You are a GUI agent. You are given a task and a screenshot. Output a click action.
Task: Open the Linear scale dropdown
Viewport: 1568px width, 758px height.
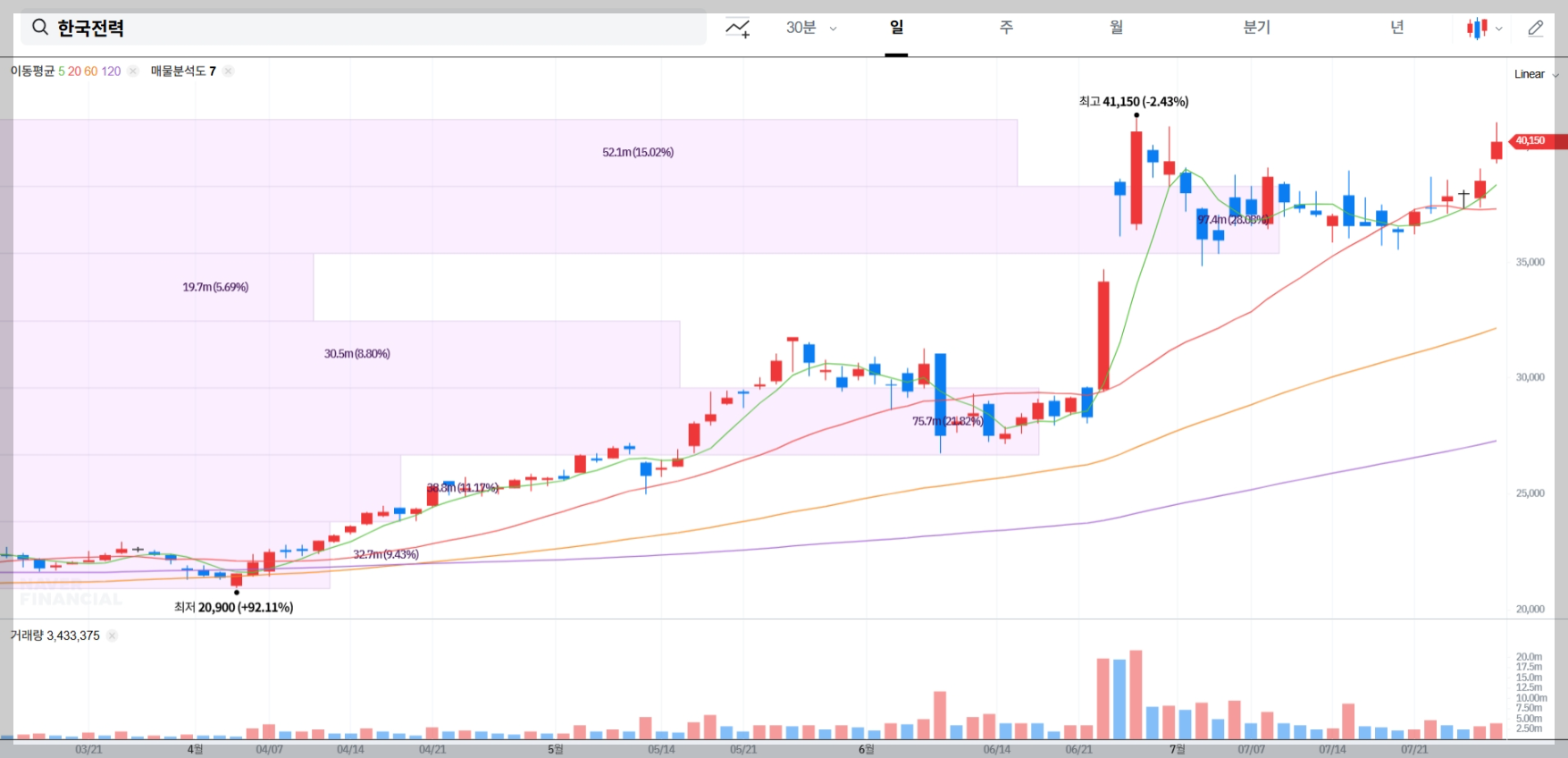1536,74
